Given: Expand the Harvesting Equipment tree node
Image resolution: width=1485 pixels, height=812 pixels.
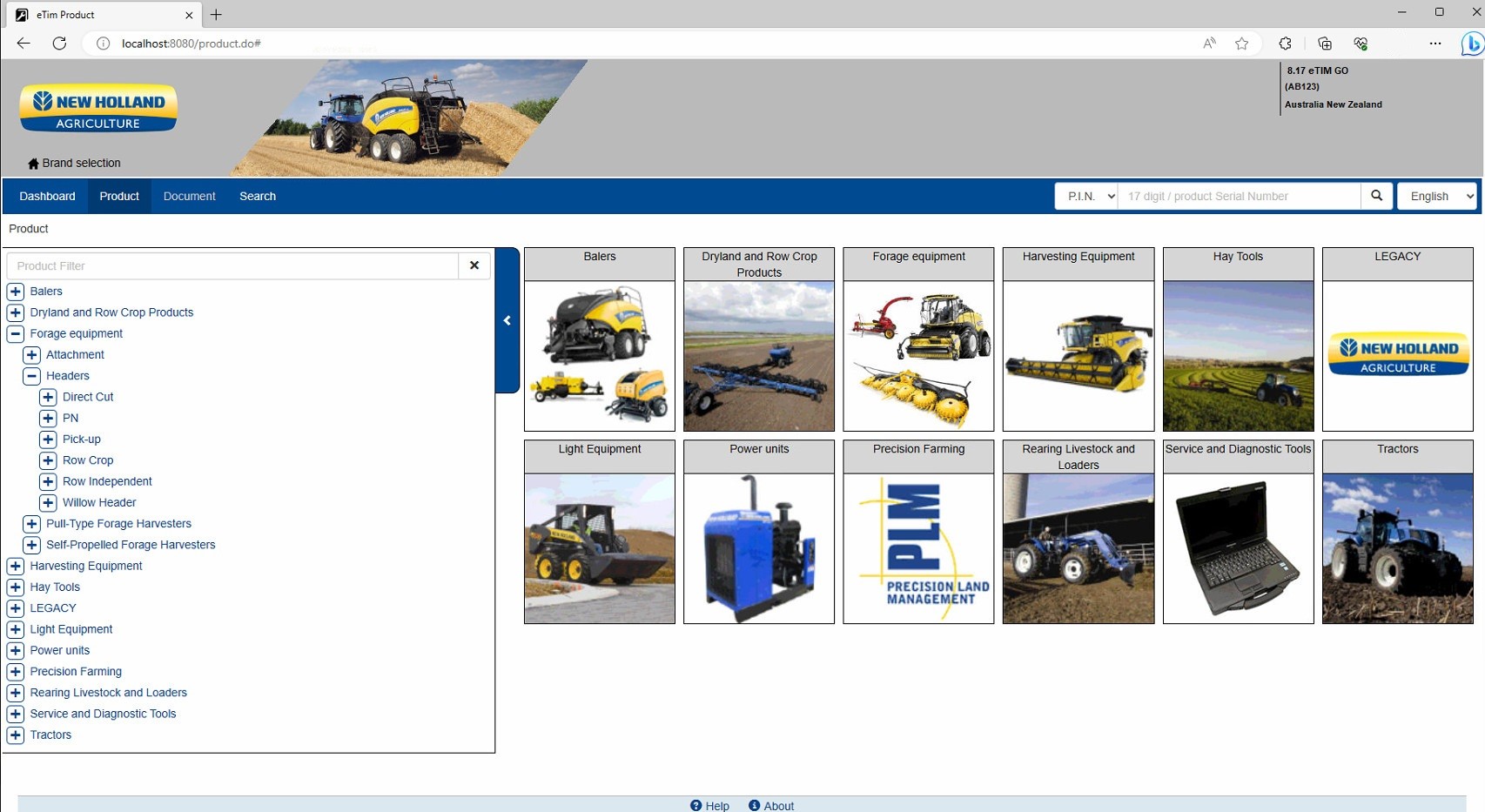Looking at the screenshot, I should pyautogui.click(x=16, y=566).
